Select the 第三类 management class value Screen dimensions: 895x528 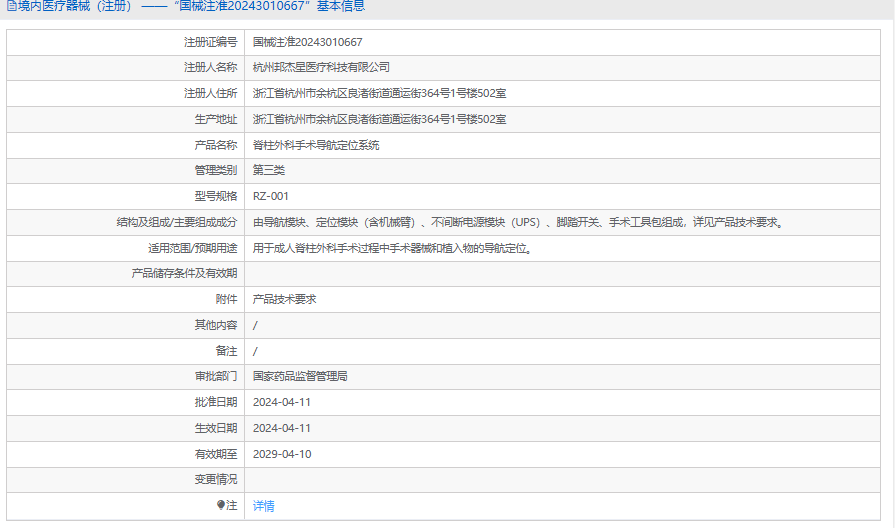[x=269, y=170]
